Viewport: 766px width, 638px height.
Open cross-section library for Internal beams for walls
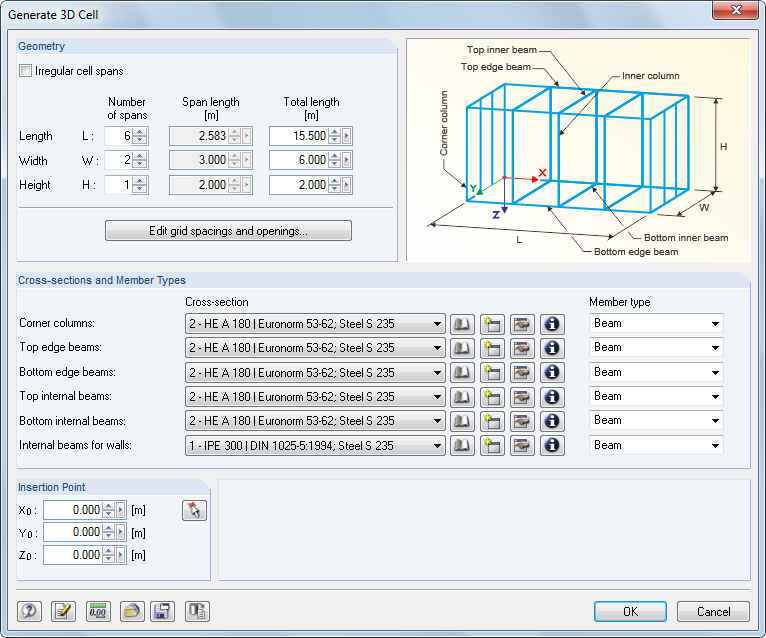tap(462, 446)
